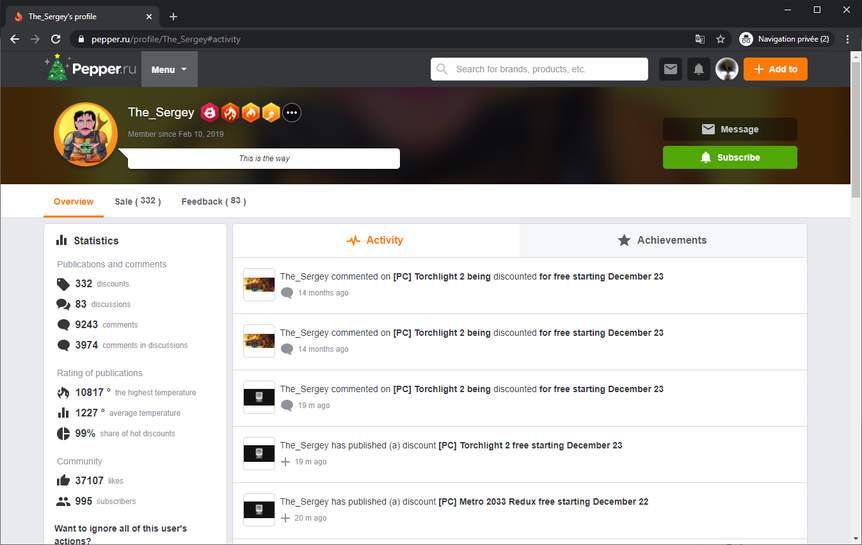The height and width of the screenshot is (545, 862).
Task: Click the 332 discounts tag icon
Action: [x=63, y=284]
